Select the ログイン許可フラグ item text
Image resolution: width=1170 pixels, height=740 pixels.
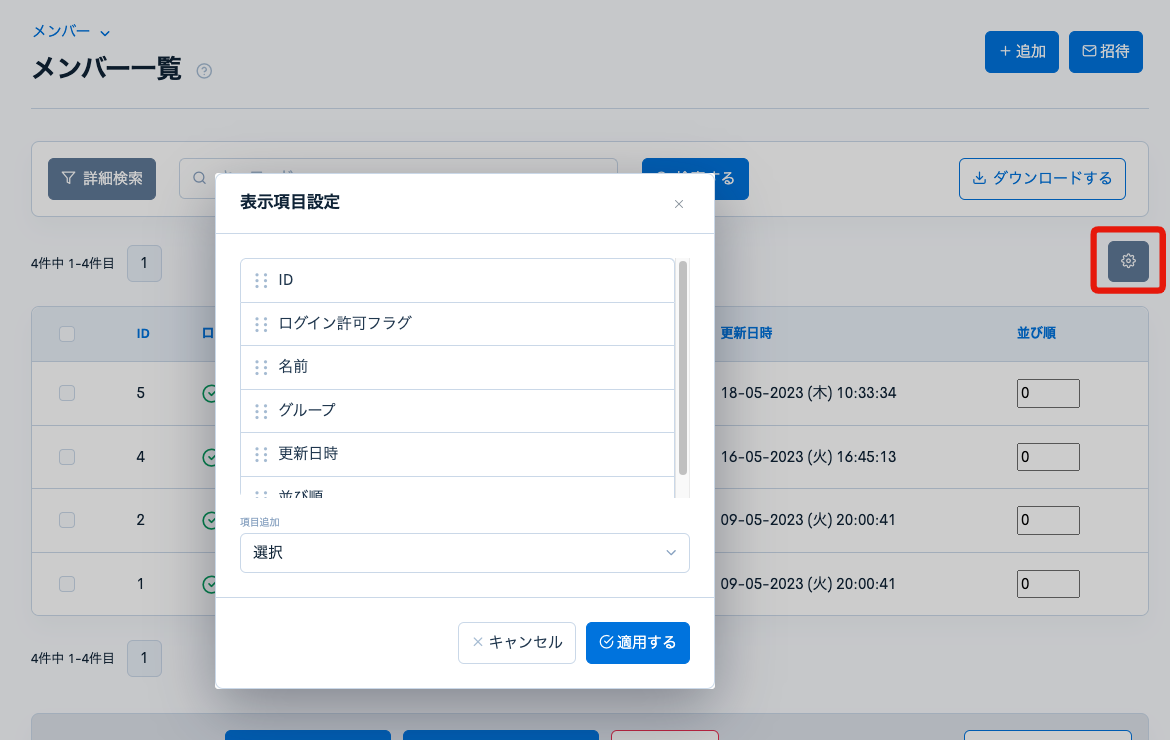coord(345,323)
